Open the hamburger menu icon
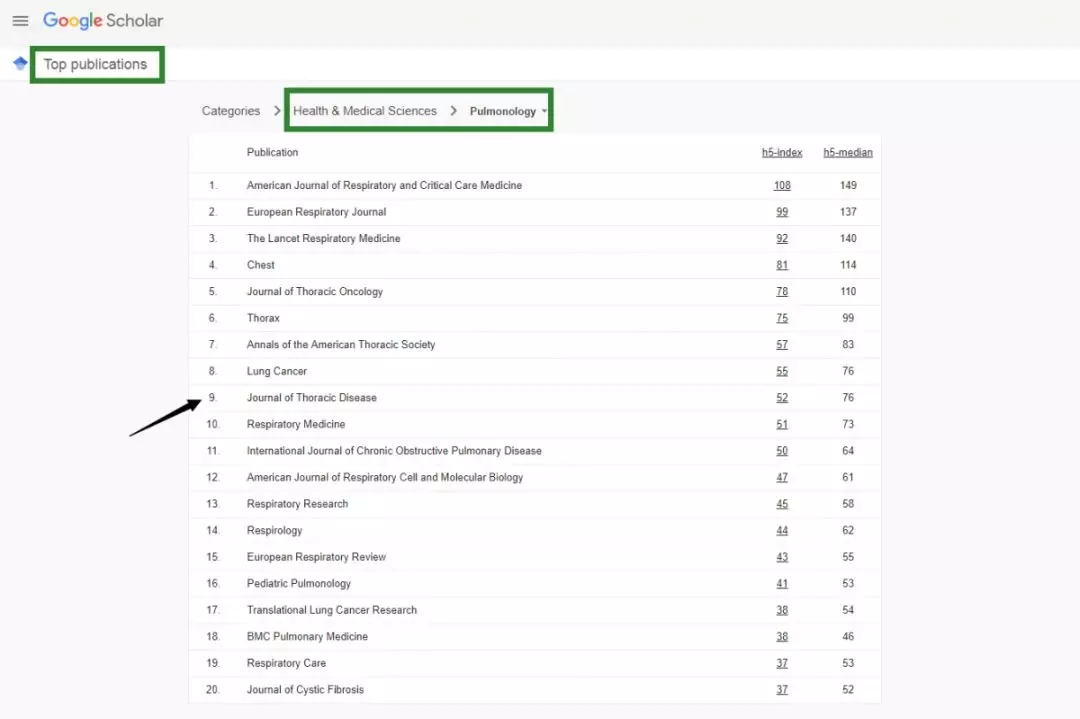The width and height of the screenshot is (1080, 719). pyautogui.click(x=20, y=21)
